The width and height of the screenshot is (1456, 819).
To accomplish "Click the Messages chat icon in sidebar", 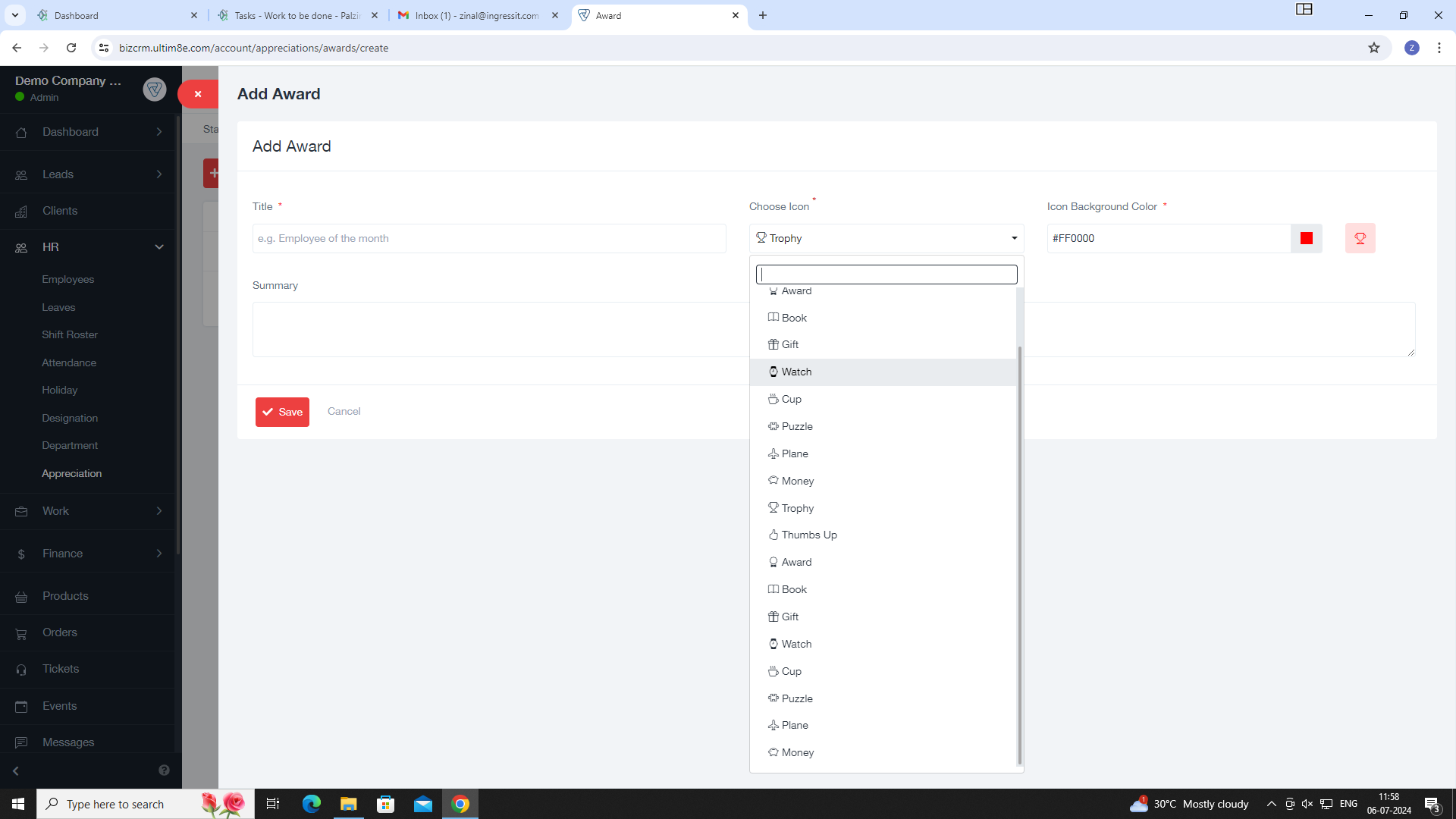I will 21,742.
